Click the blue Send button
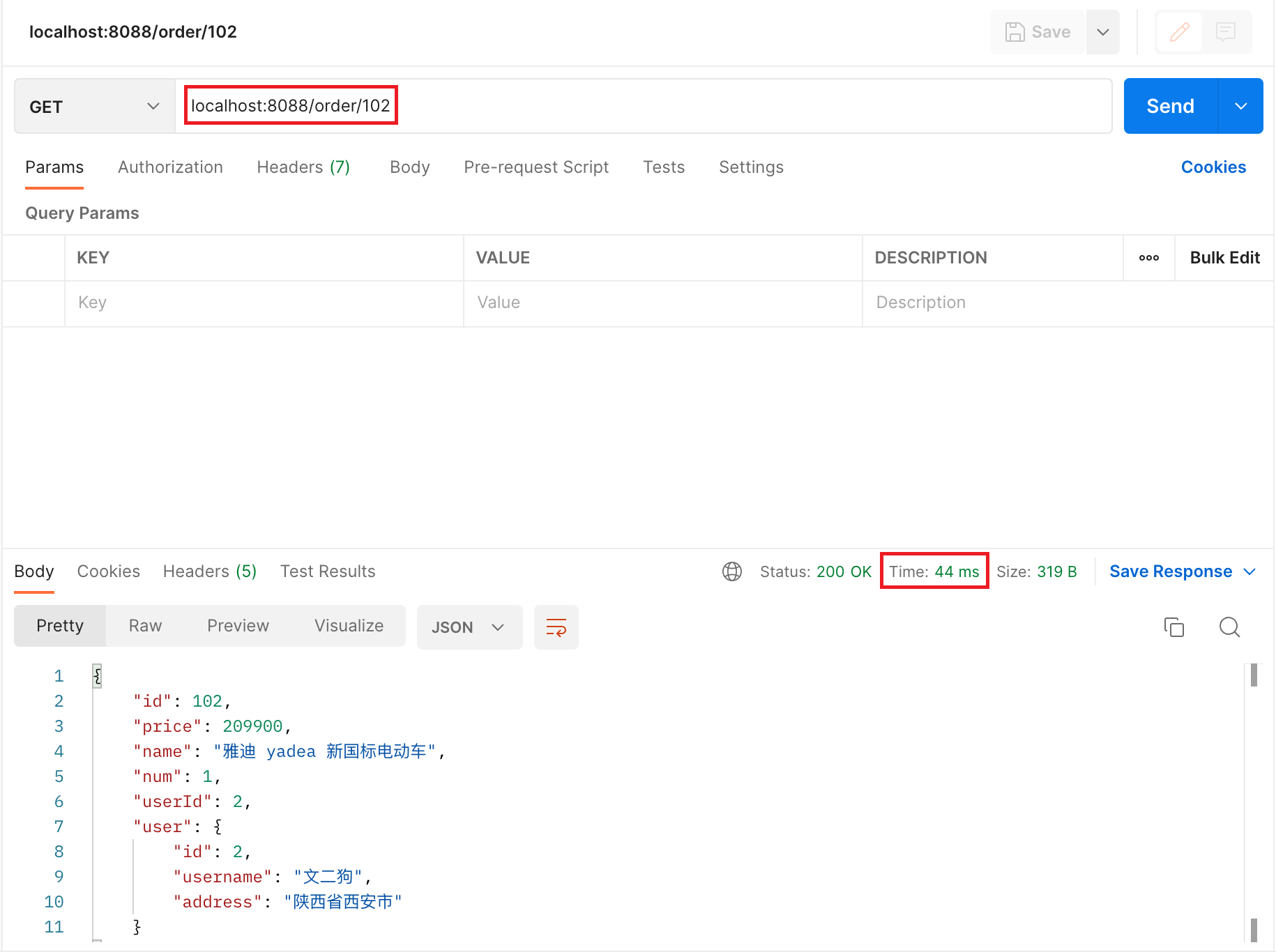 point(1171,106)
